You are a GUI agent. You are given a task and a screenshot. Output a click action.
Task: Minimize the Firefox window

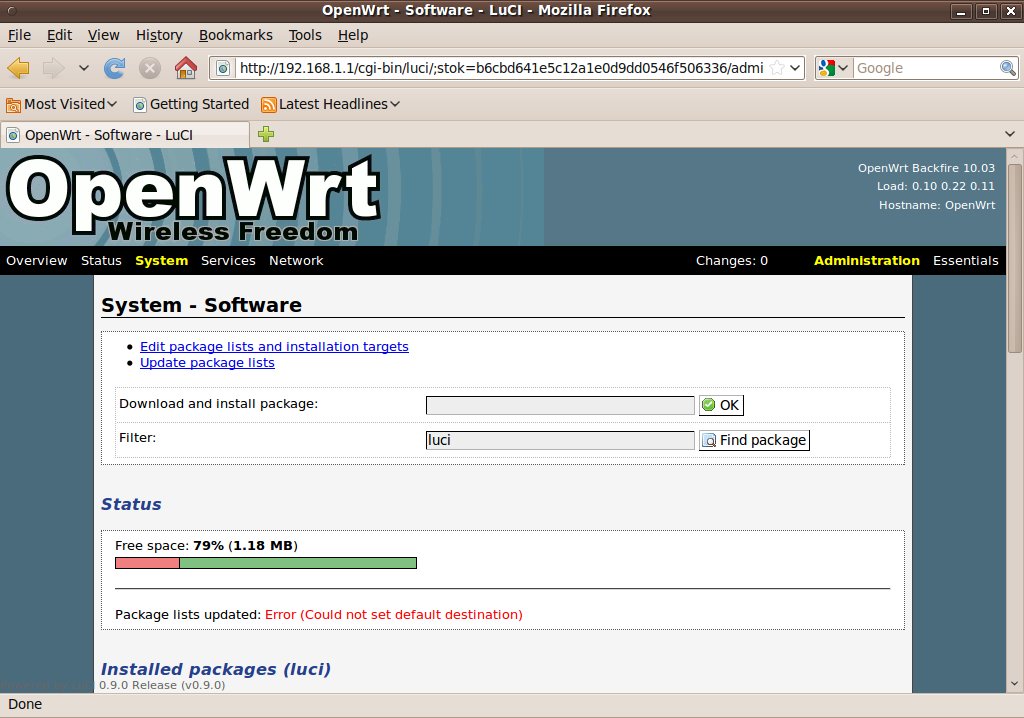point(961,10)
